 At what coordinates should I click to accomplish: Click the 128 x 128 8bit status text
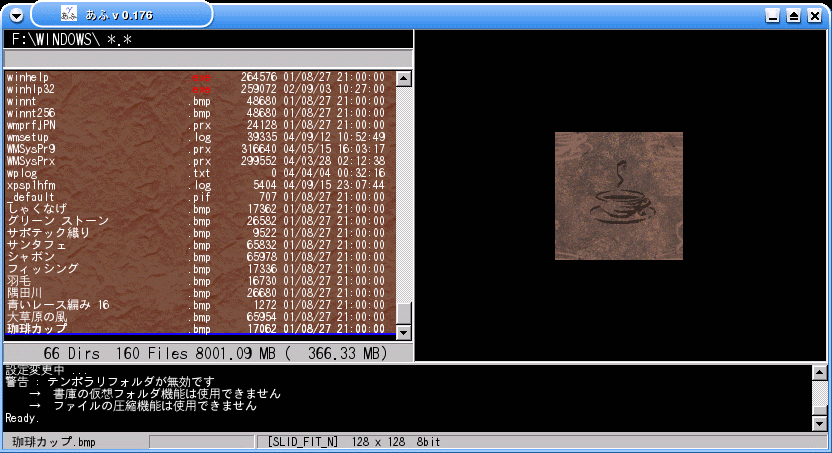395,442
